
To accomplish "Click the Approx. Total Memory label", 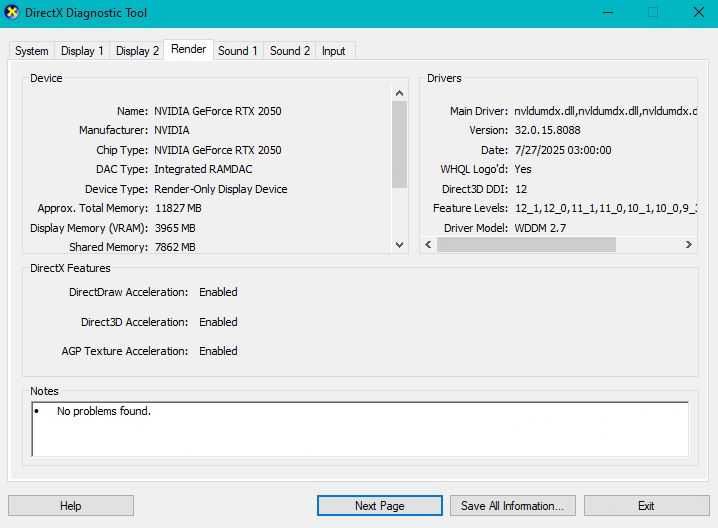I will [92, 208].
